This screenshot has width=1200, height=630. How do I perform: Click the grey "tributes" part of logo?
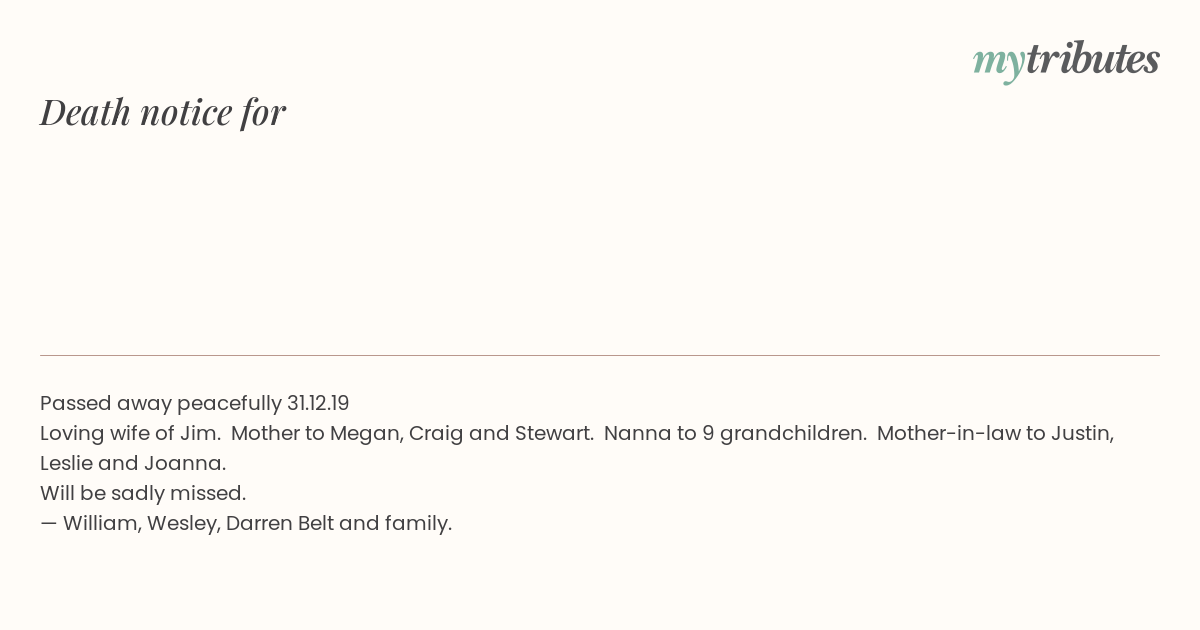click(1093, 59)
